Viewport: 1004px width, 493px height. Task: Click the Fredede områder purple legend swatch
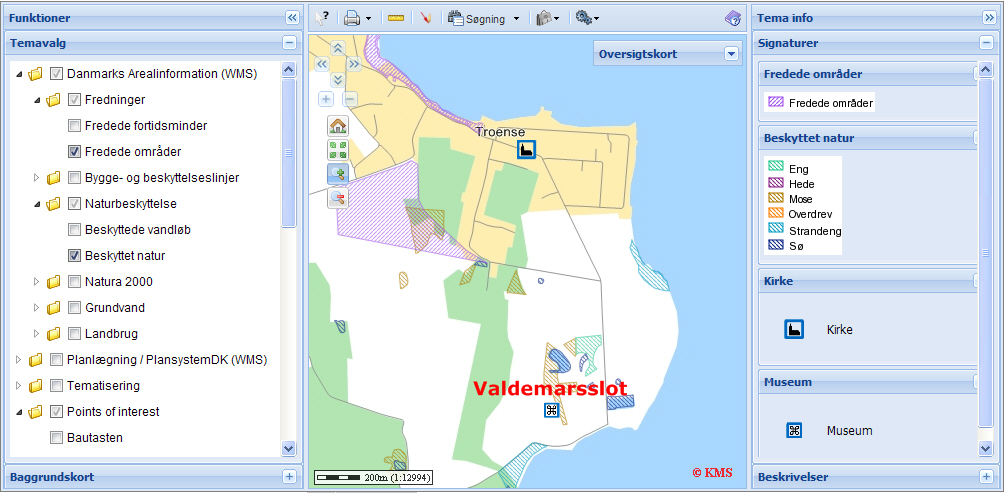[x=775, y=102]
